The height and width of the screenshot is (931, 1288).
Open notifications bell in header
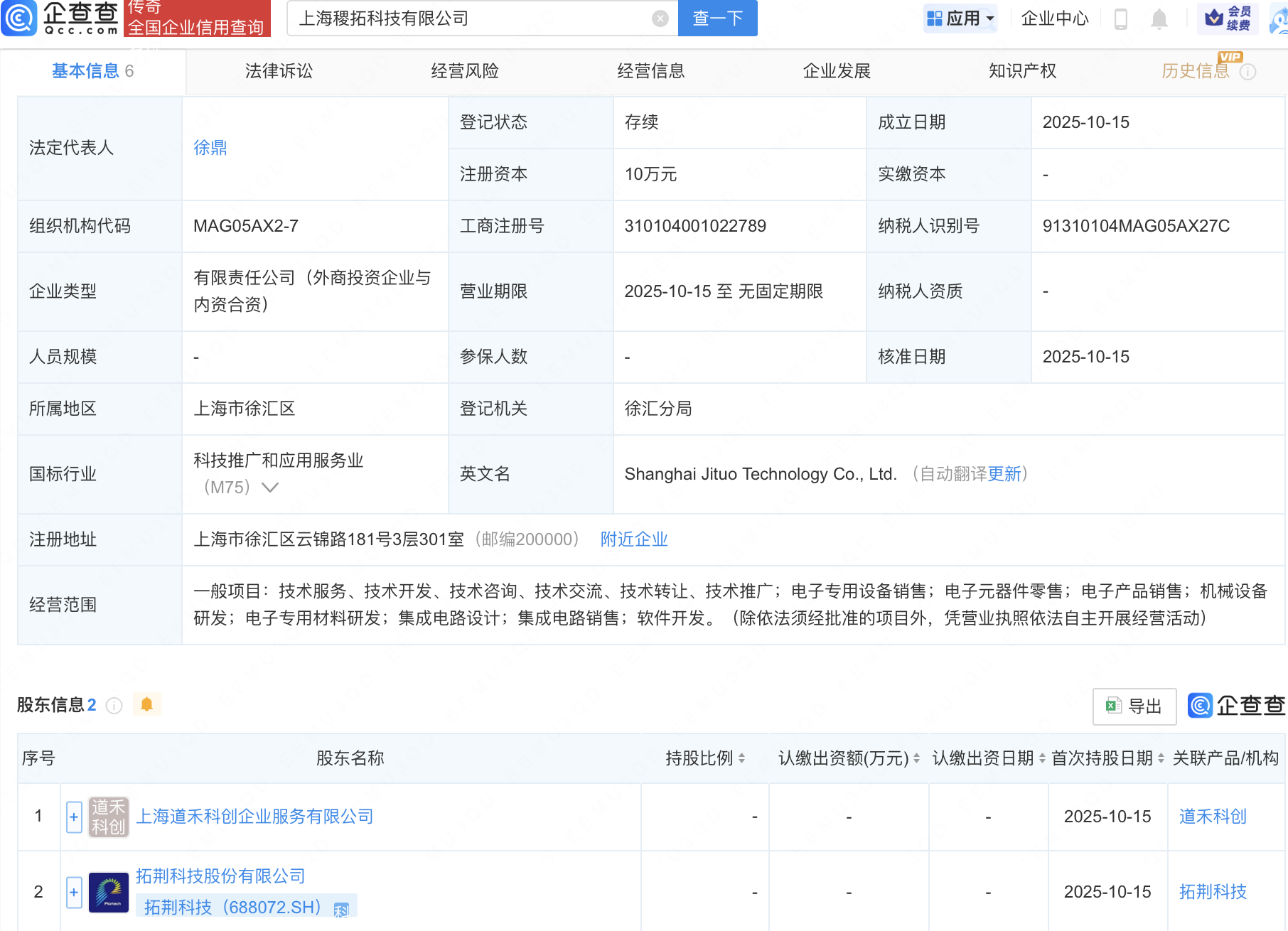(x=1159, y=18)
